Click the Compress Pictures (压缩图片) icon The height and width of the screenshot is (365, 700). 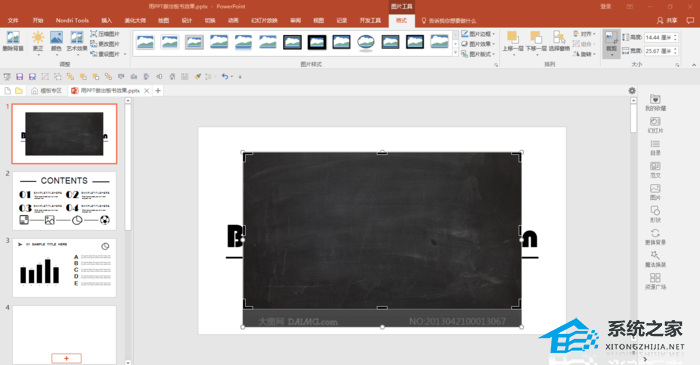click(105, 34)
